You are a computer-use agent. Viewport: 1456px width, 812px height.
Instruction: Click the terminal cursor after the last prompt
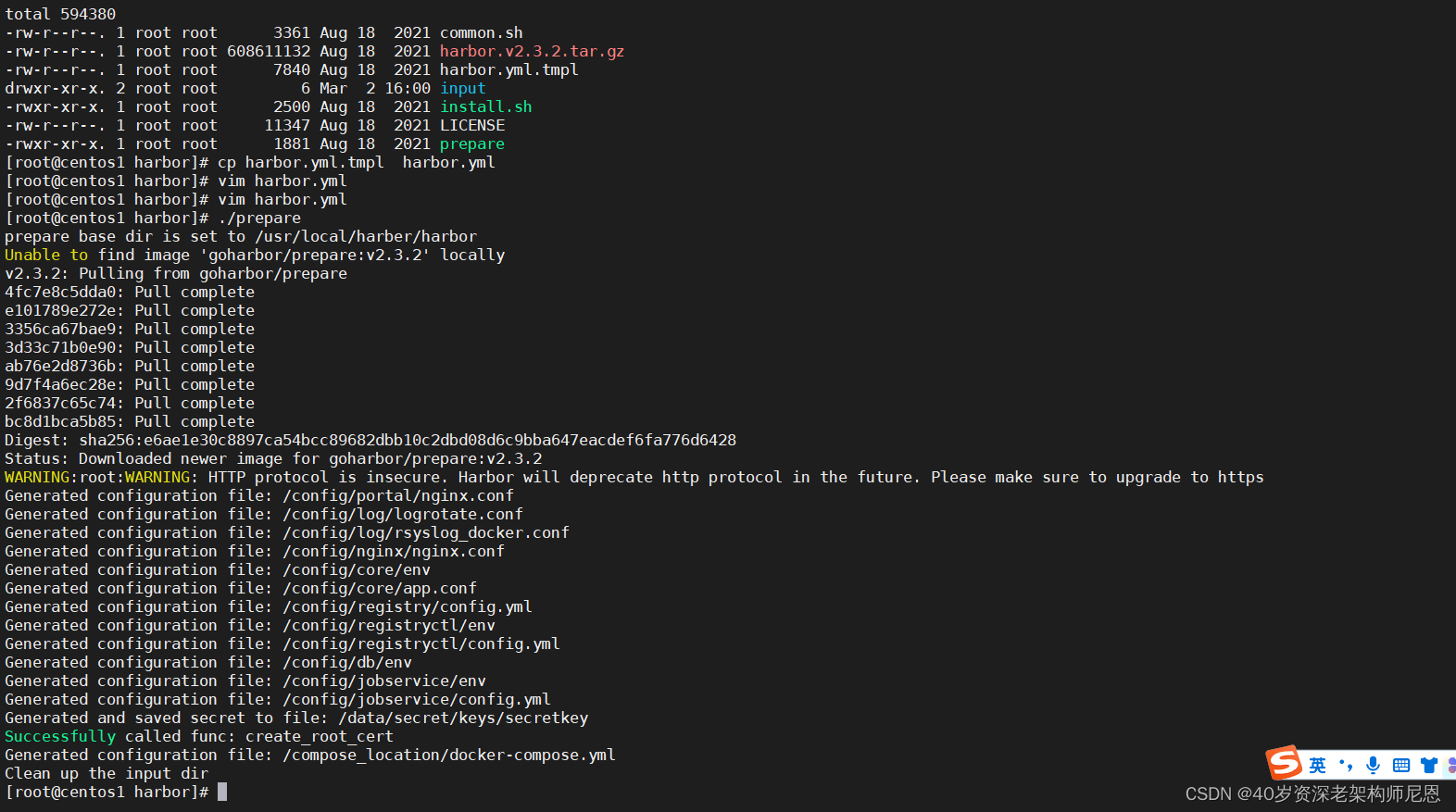(x=222, y=792)
